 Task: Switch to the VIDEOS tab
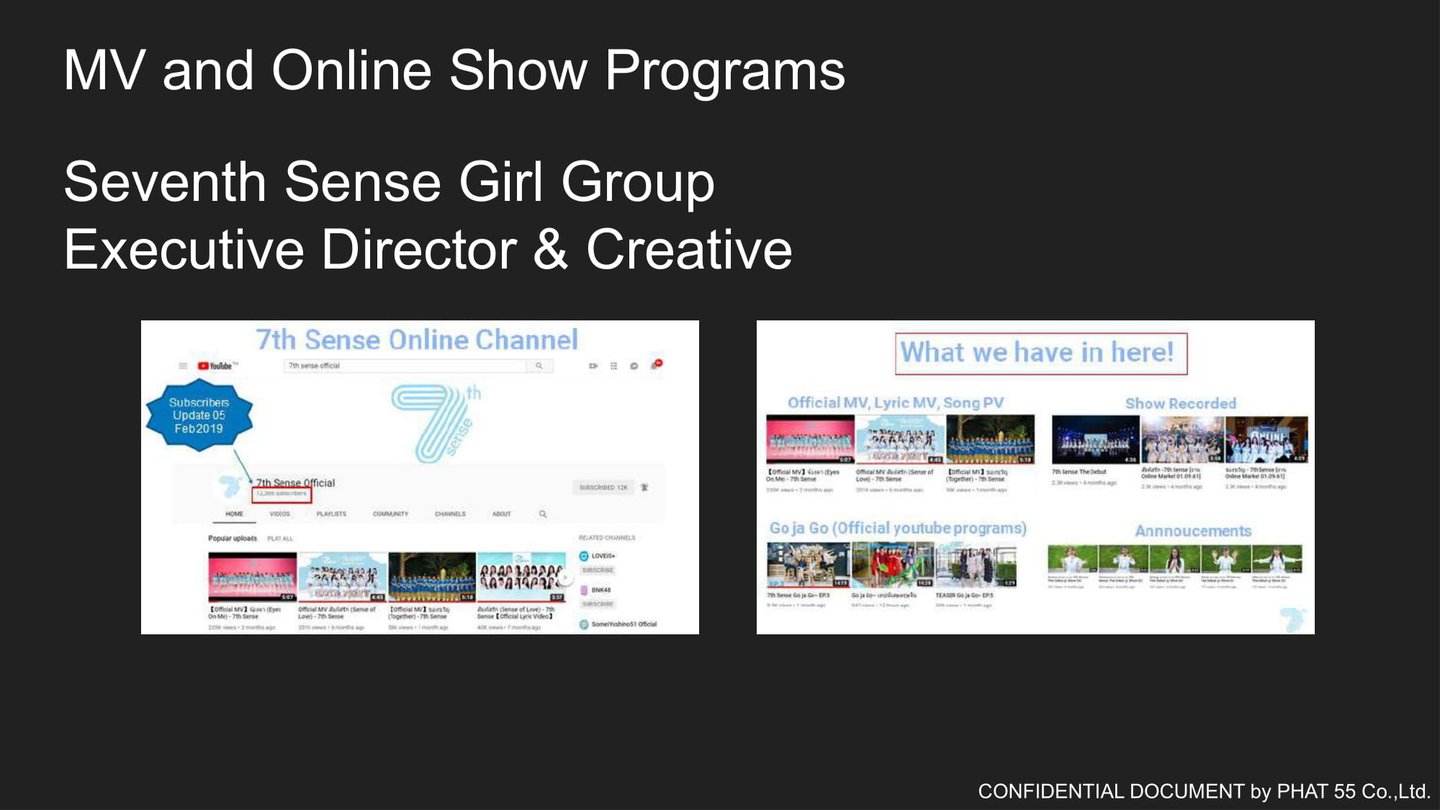[x=280, y=514]
